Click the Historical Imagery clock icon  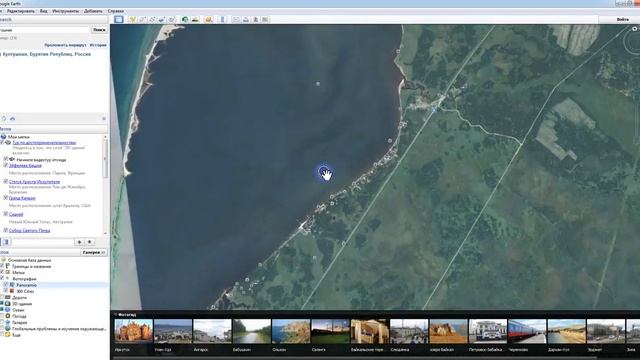tap(185, 19)
